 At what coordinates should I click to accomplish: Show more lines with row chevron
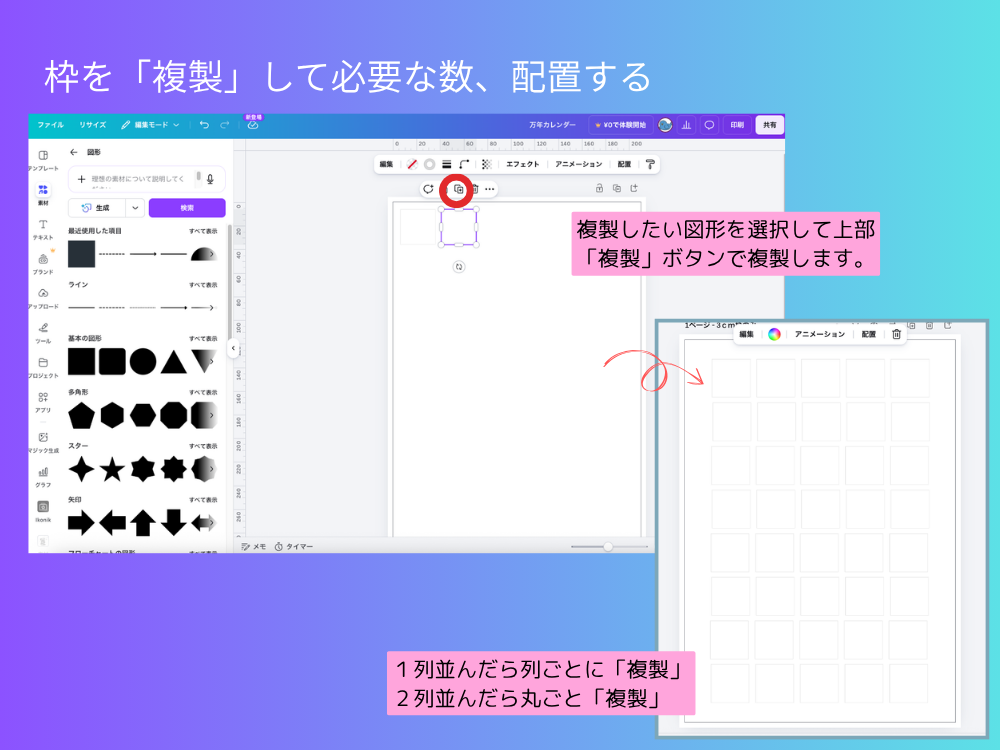click(x=211, y=308)
